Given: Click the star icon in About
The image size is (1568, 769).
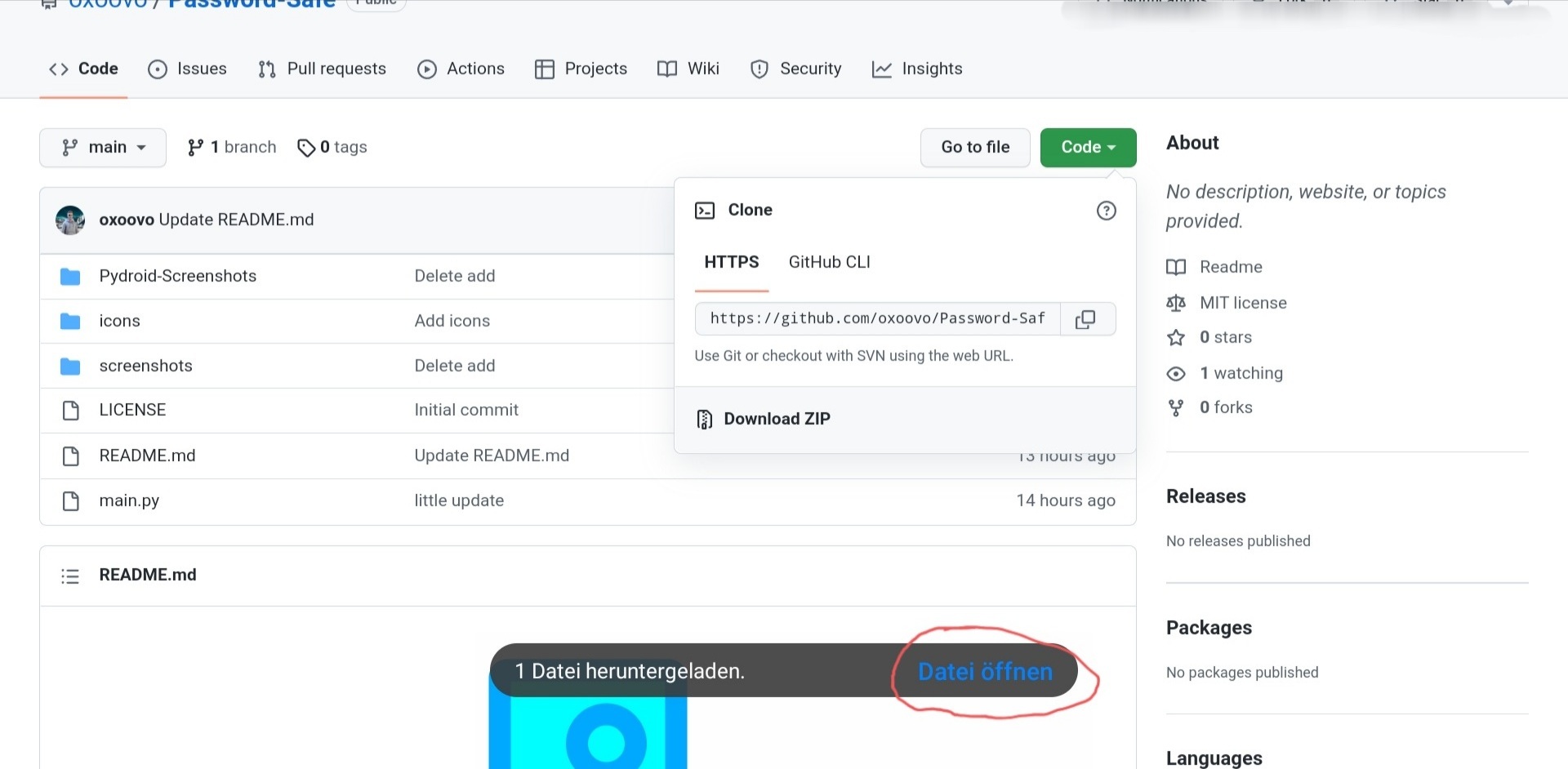Looking at the screenshot, I should tap(1176, 338).
